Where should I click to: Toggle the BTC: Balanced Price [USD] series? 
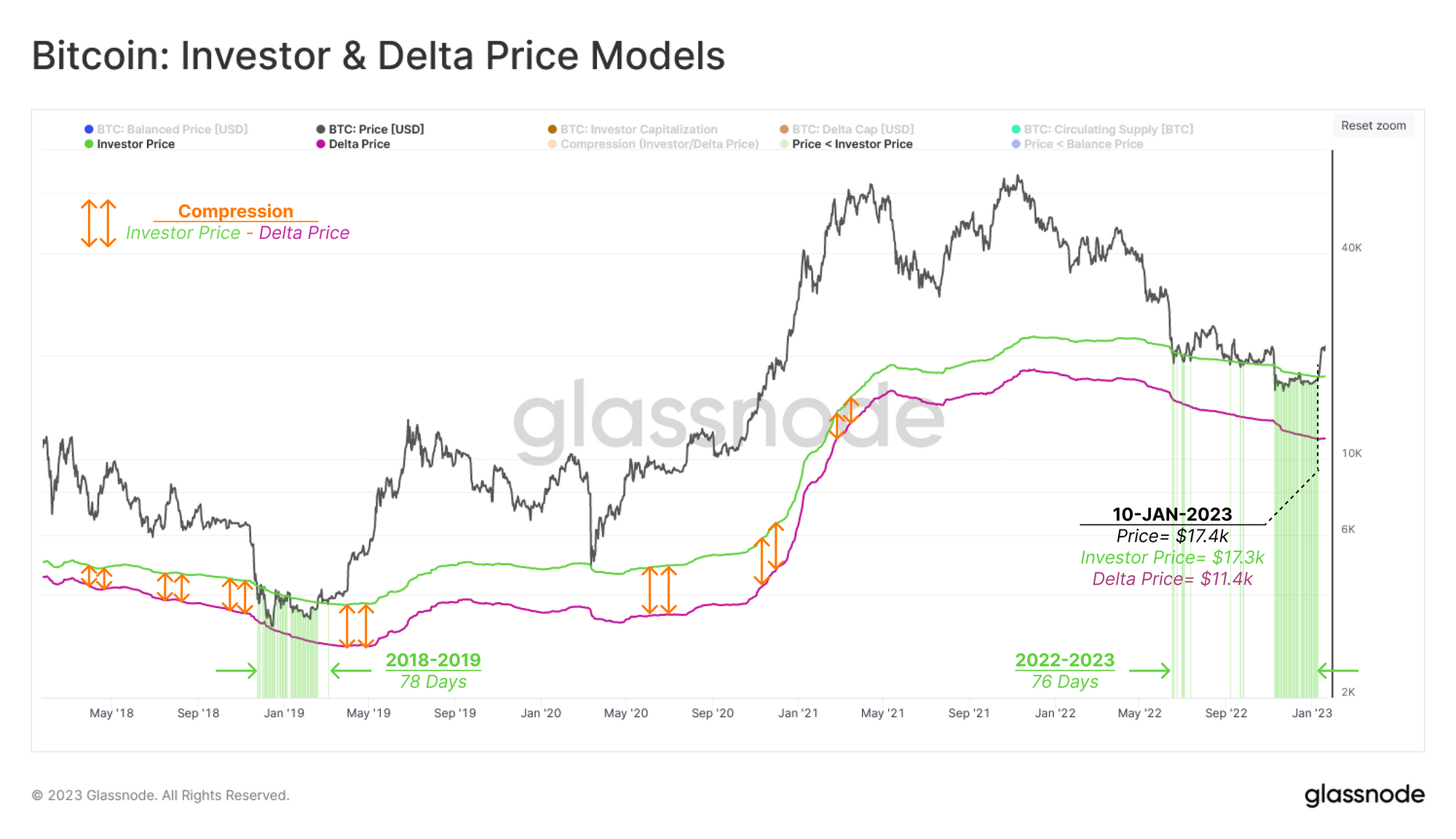(x=166, y=129)
